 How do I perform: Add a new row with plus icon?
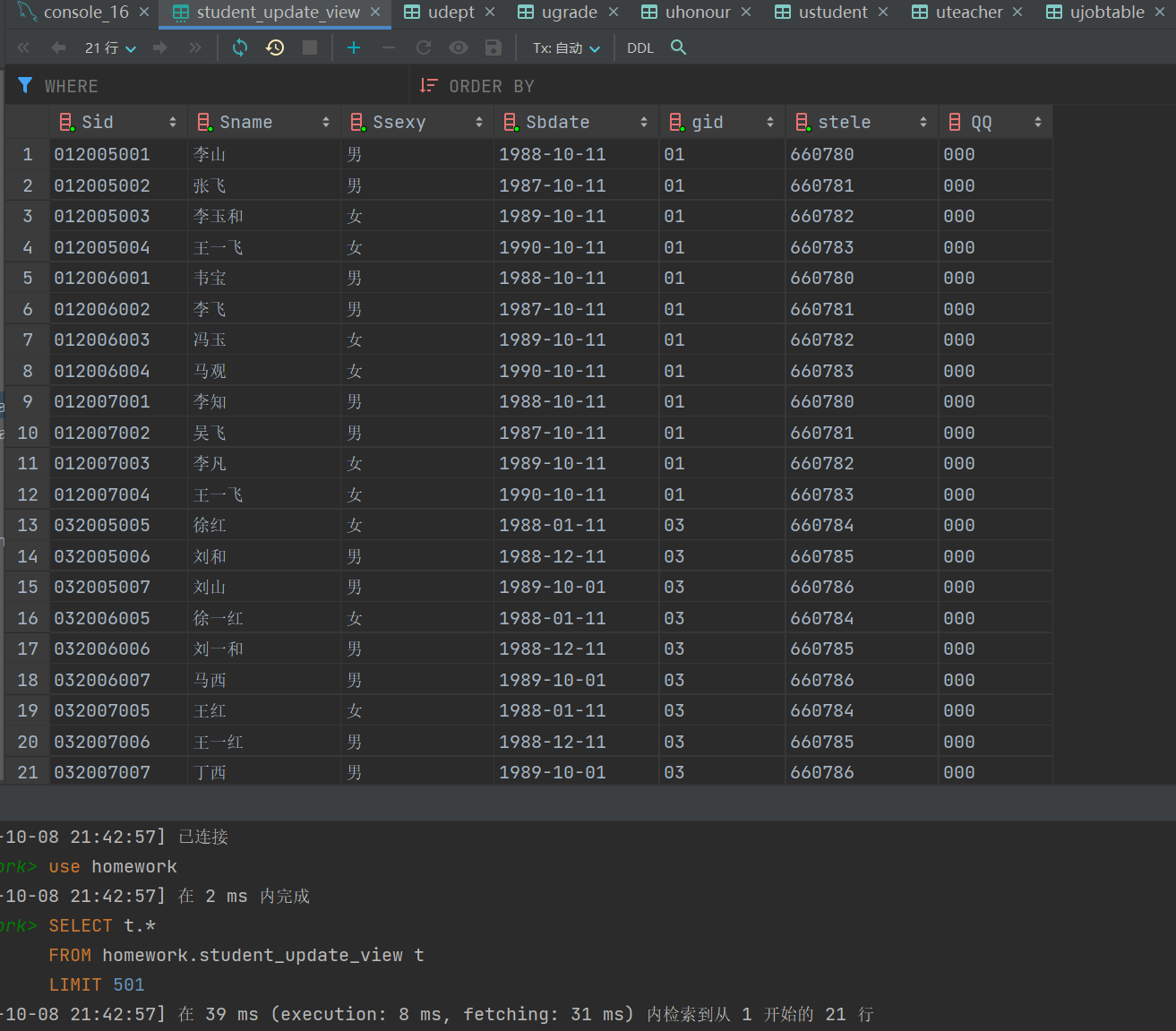[x=354, y=47]
